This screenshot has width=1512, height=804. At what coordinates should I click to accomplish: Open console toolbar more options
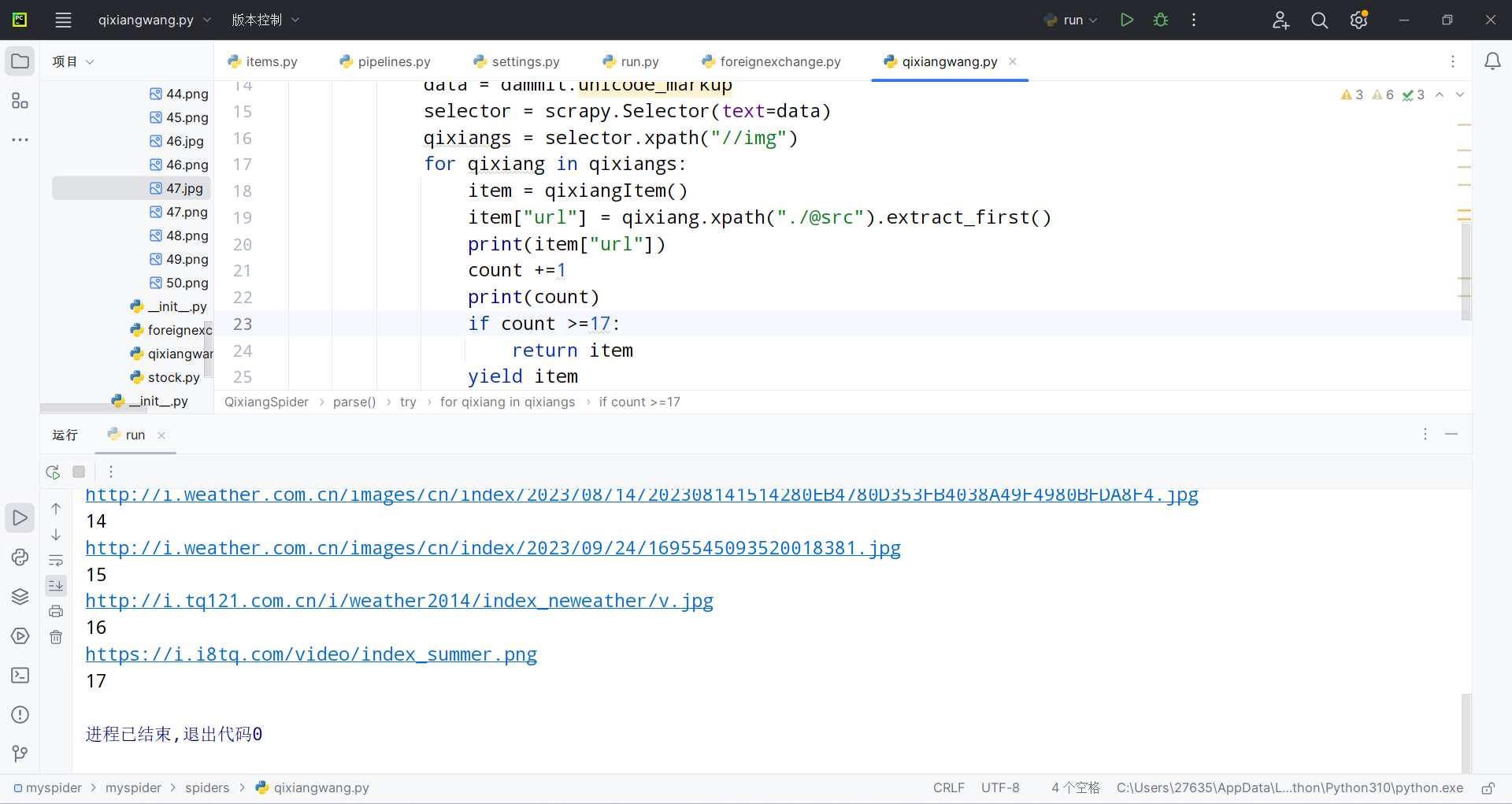pyautogui.click(x=111, y=472)
